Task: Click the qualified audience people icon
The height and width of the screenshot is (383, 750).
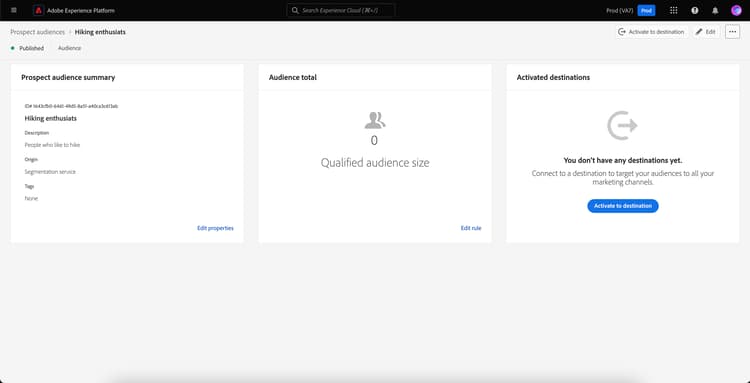Action: click(x=375, y=120)
